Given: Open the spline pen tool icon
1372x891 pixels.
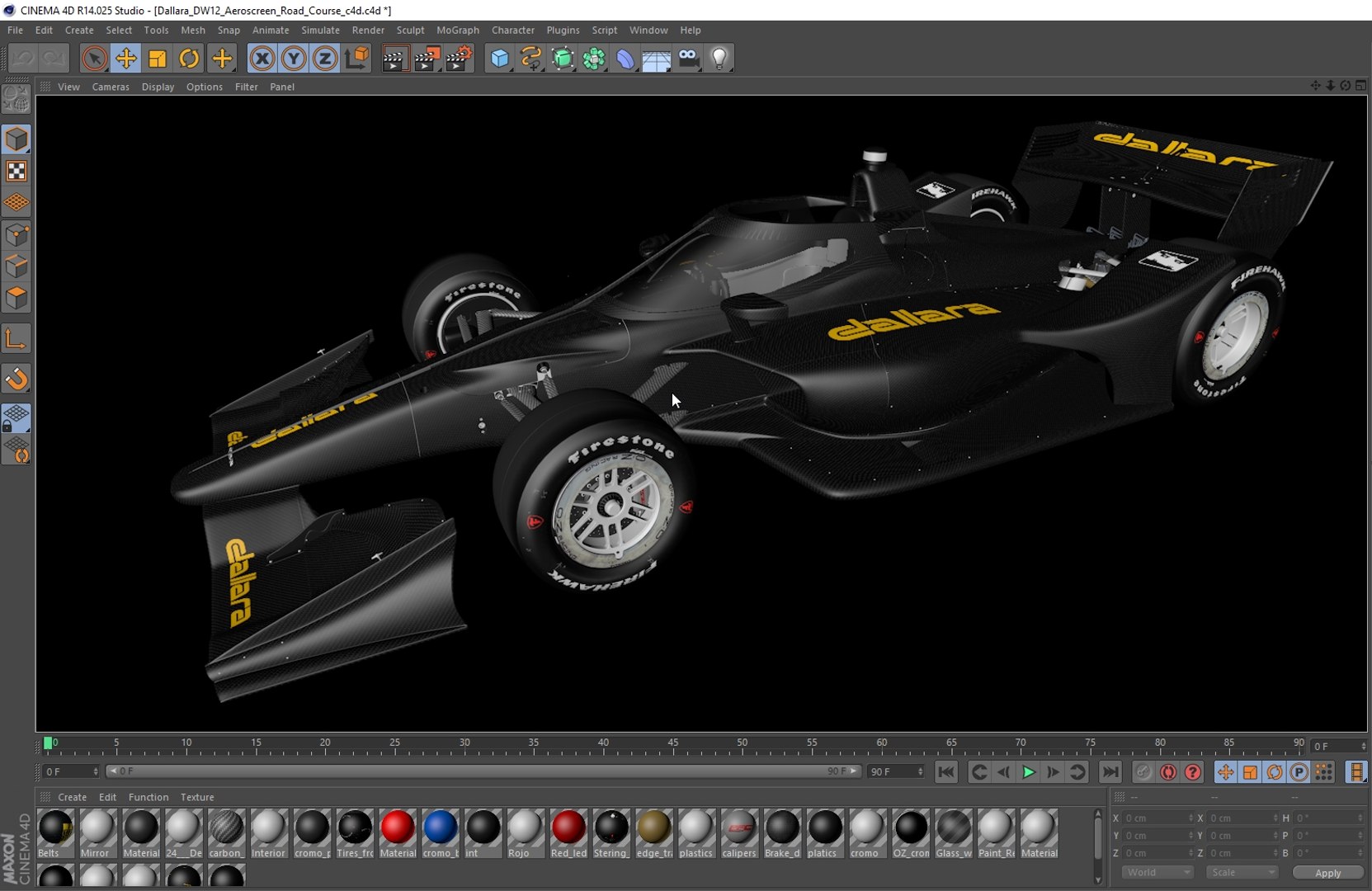Looking at the screenshot, I should pos(531,59).
